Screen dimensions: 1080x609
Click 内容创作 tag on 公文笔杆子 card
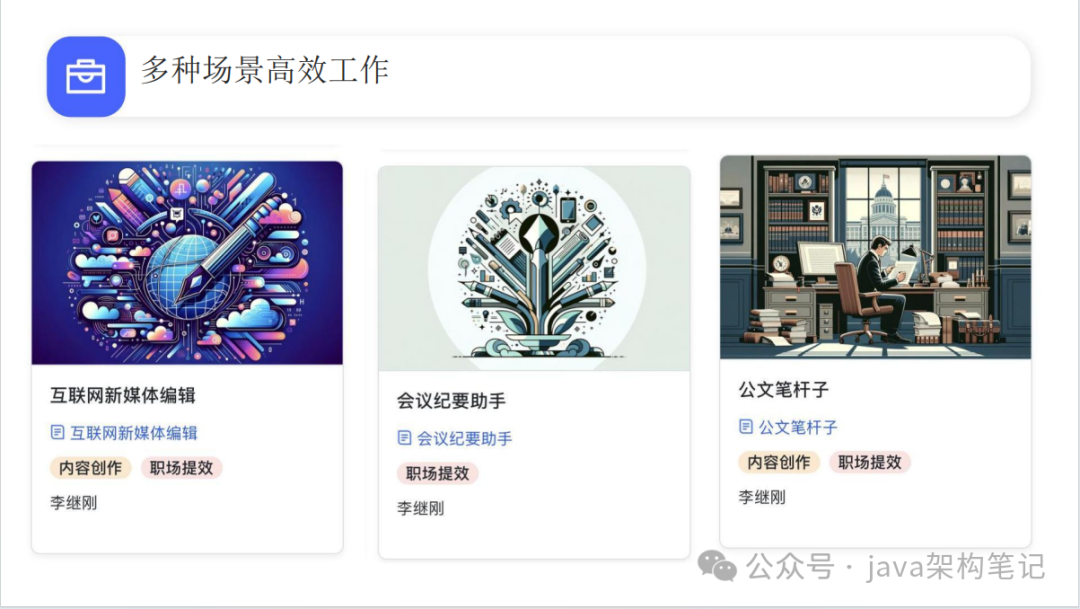[x=779, y=462]
